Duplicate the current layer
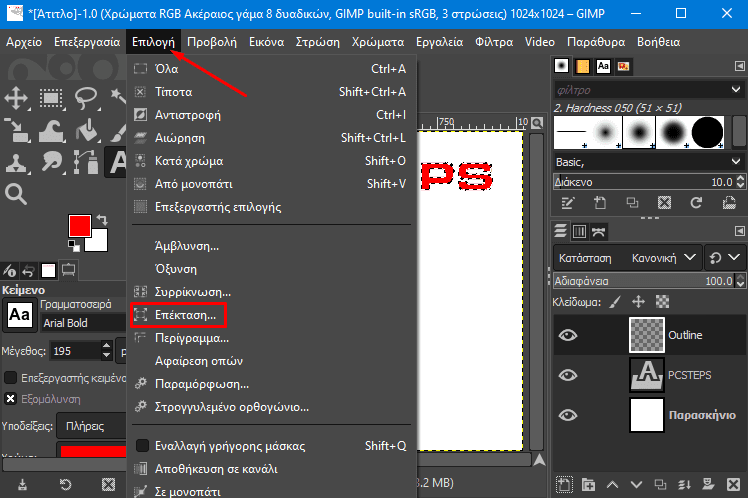 (x=661, y=485)
